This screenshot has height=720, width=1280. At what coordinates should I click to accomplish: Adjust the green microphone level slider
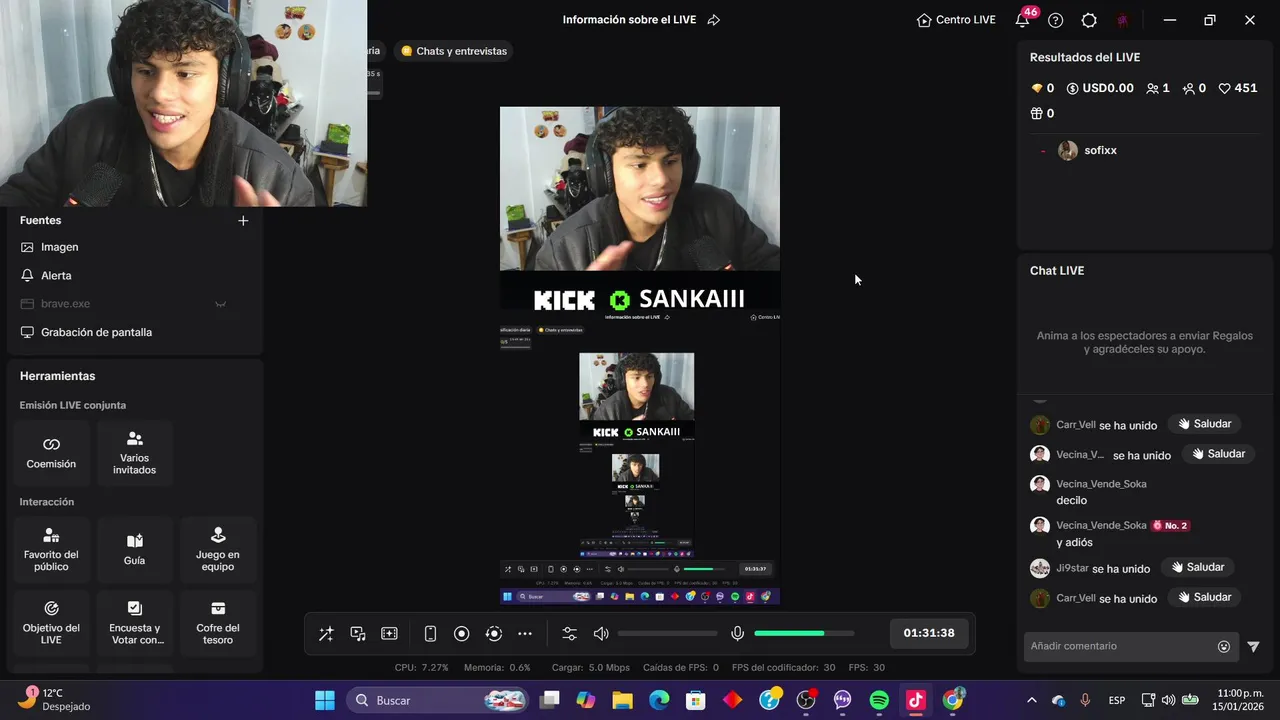click(x=804, y=634)
